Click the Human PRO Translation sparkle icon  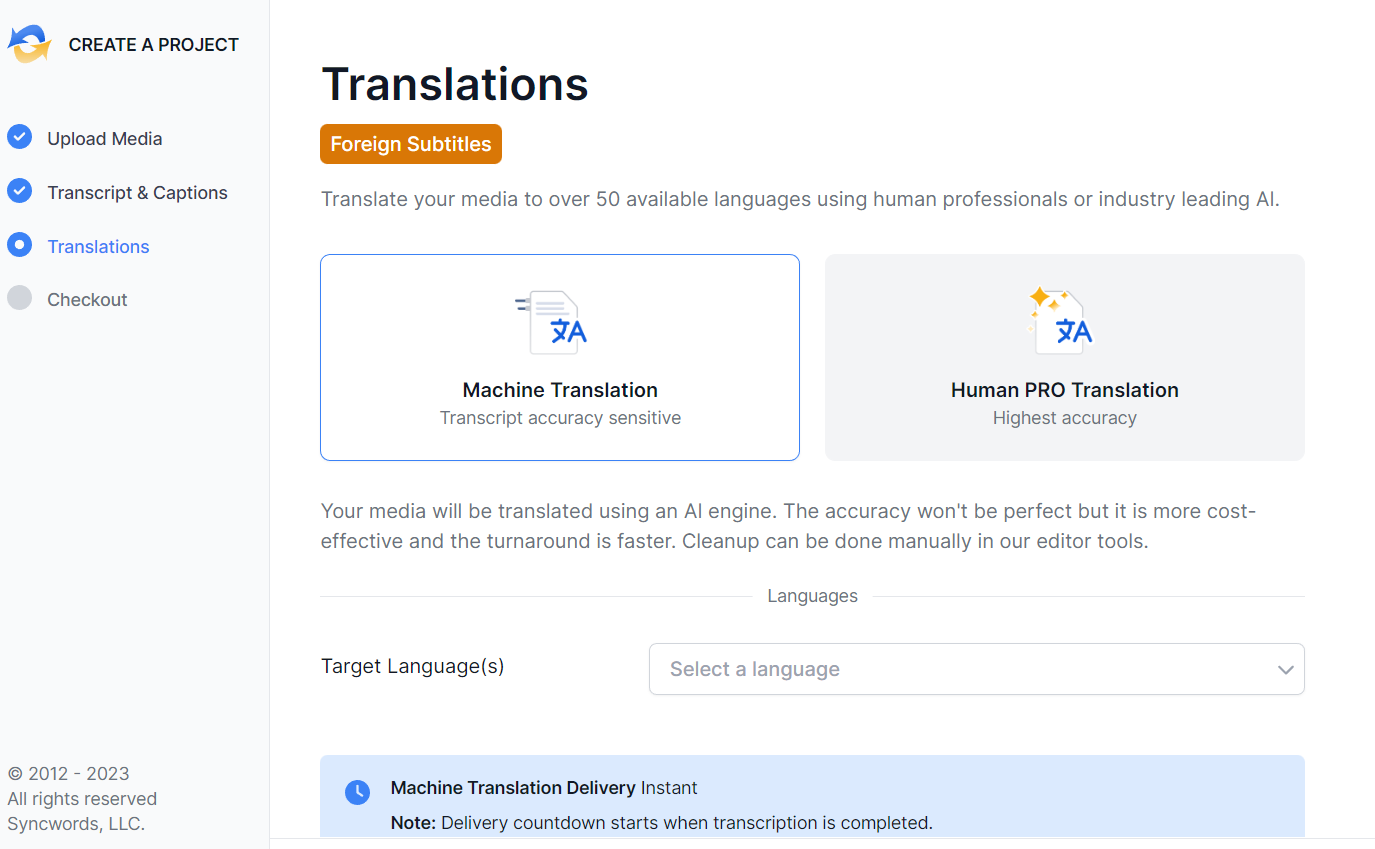pyautogui.click(x=1061, y=321)
